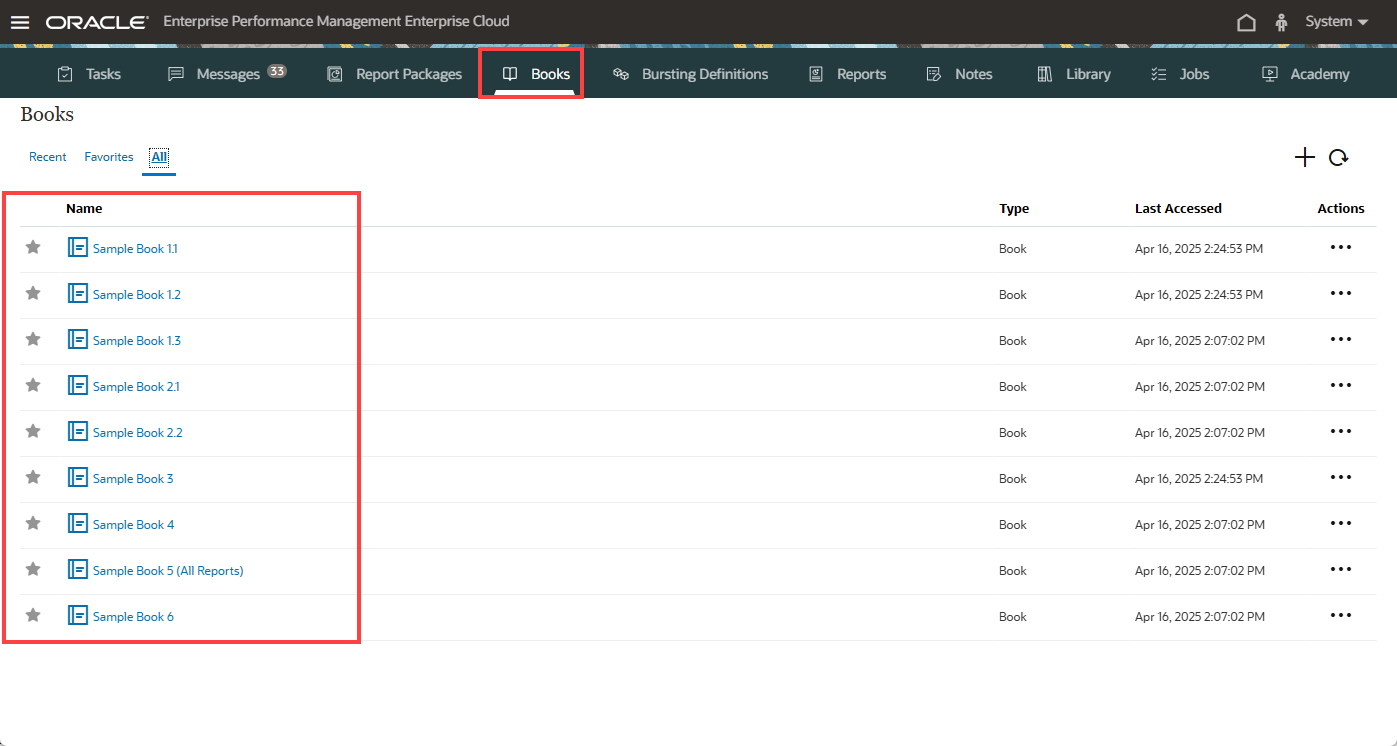Click book icon beside Sample Book 1.2

[78, 293]
